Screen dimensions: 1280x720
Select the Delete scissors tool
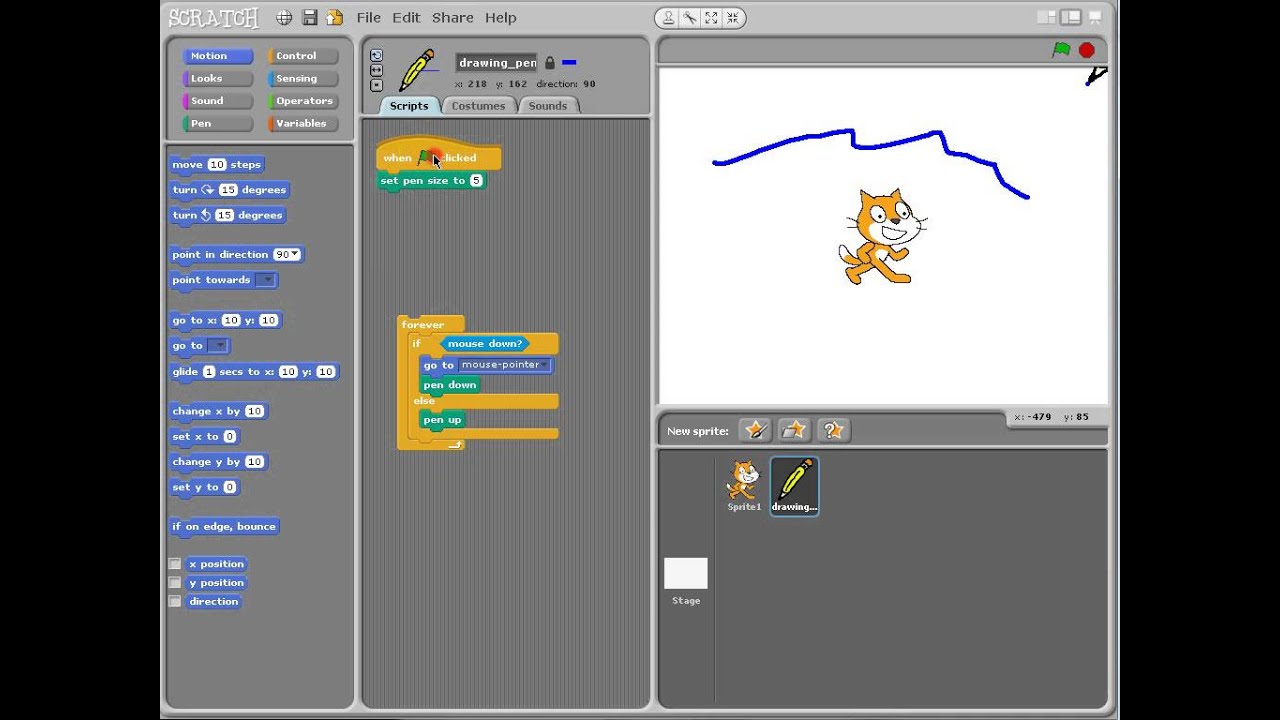coord(689,18)
